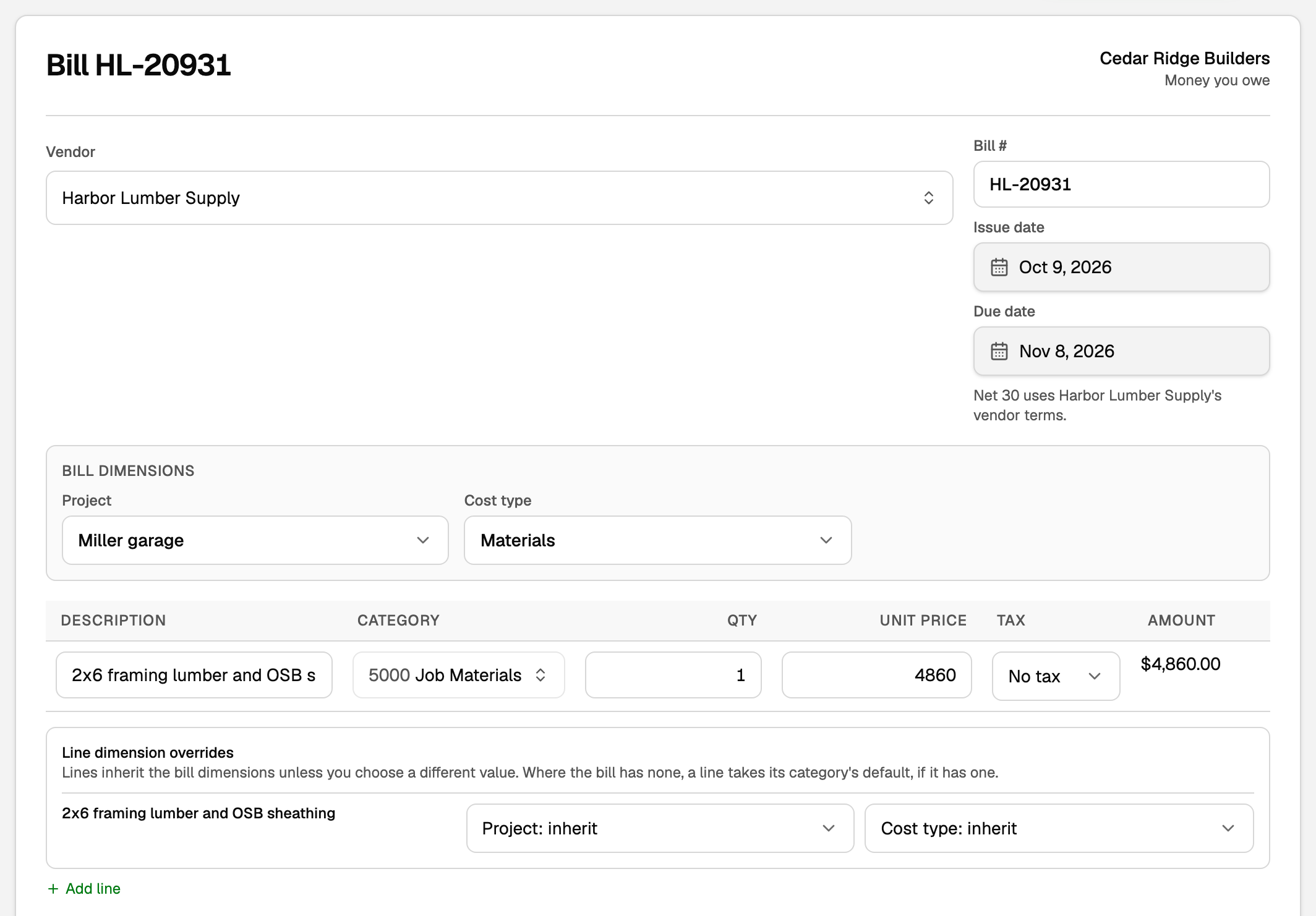
Task: Open the Cost type: inherit override dropdown
Action: click(x=1059, y=828)
